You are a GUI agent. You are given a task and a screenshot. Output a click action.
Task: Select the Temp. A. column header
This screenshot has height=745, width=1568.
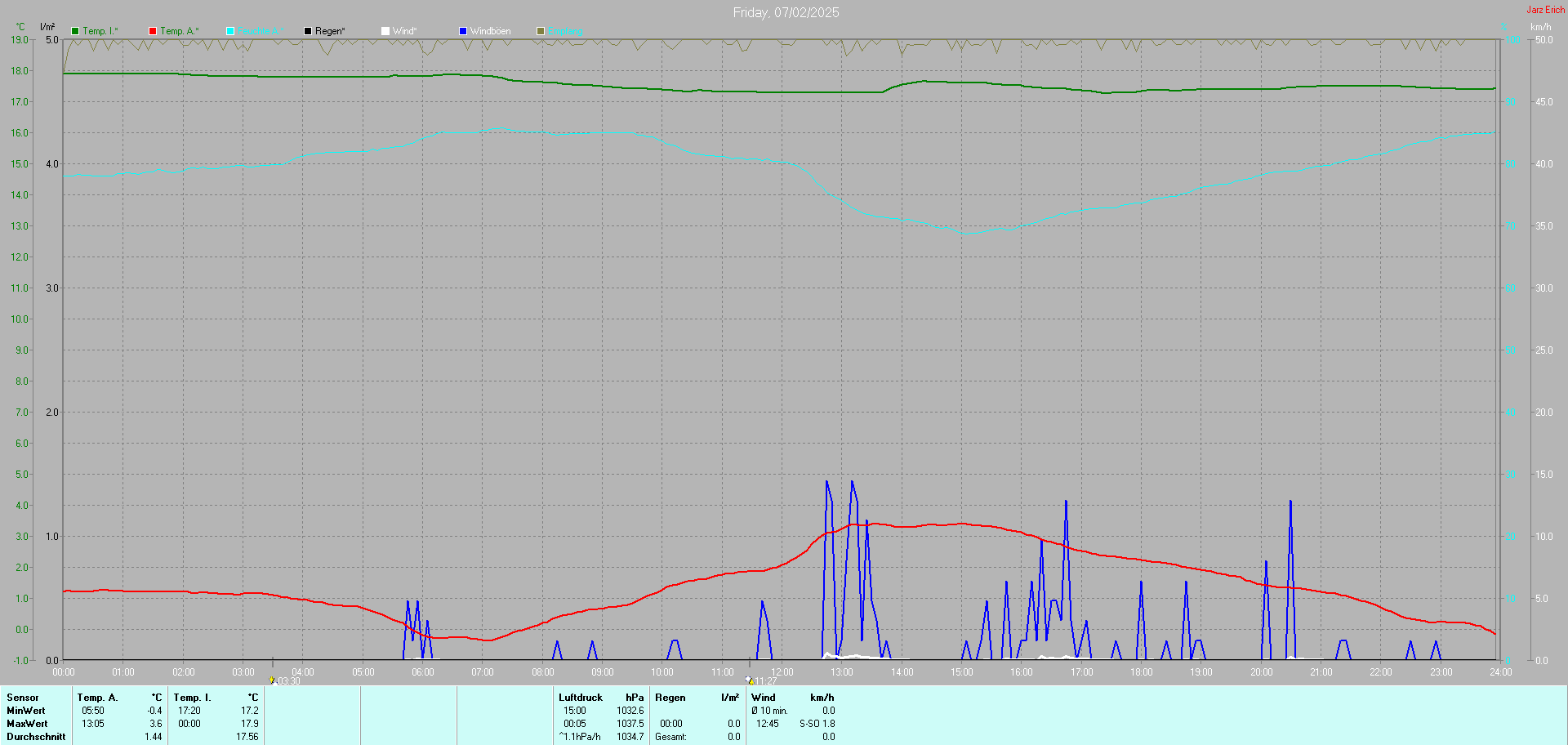pos(97,698)
